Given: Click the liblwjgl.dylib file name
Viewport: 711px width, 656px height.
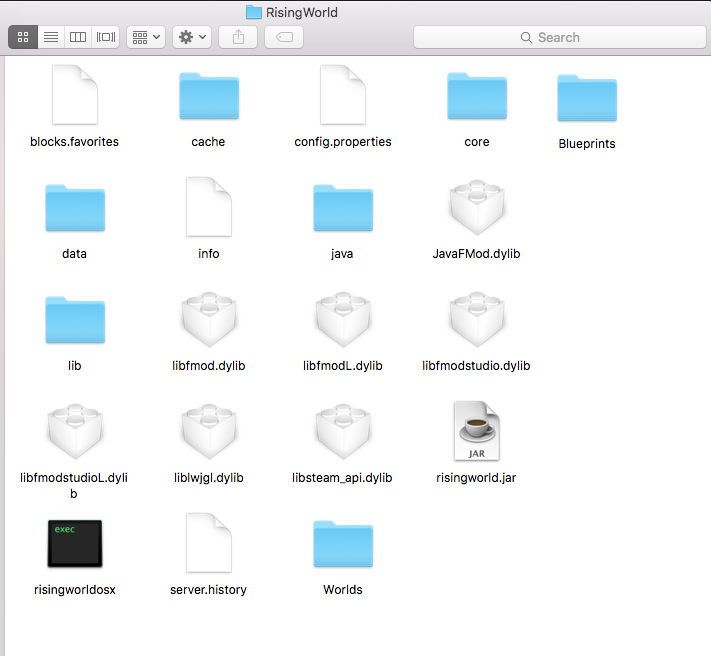Looking at the screenshot, I should coord(209,478).
